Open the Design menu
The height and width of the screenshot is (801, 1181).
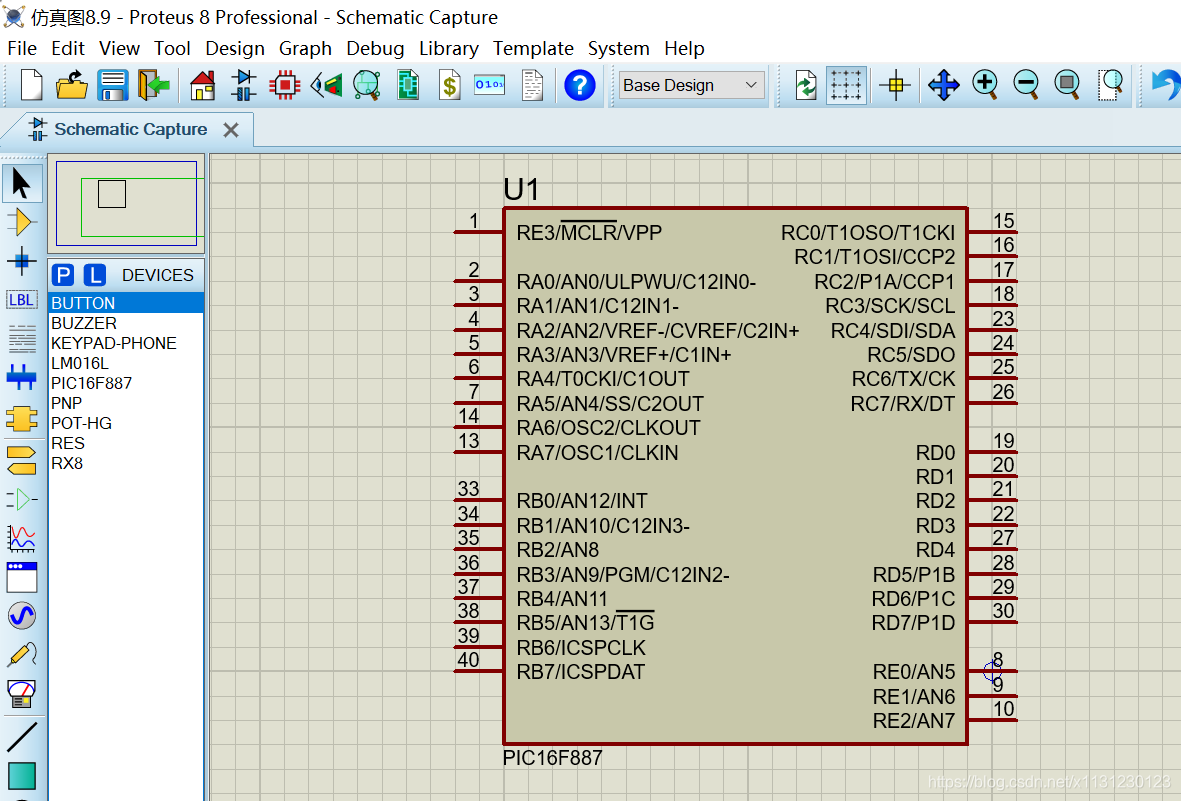[x=235, y=48]
